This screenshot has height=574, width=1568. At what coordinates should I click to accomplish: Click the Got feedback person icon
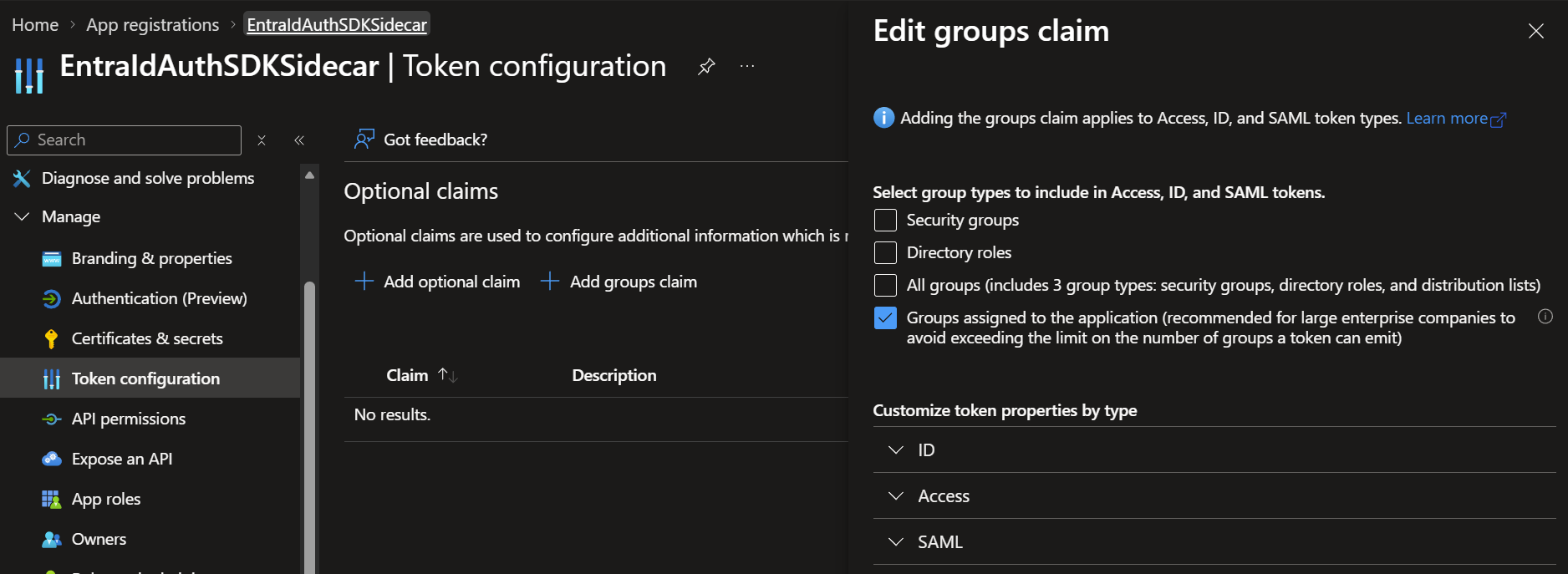[x=364, y=140]
